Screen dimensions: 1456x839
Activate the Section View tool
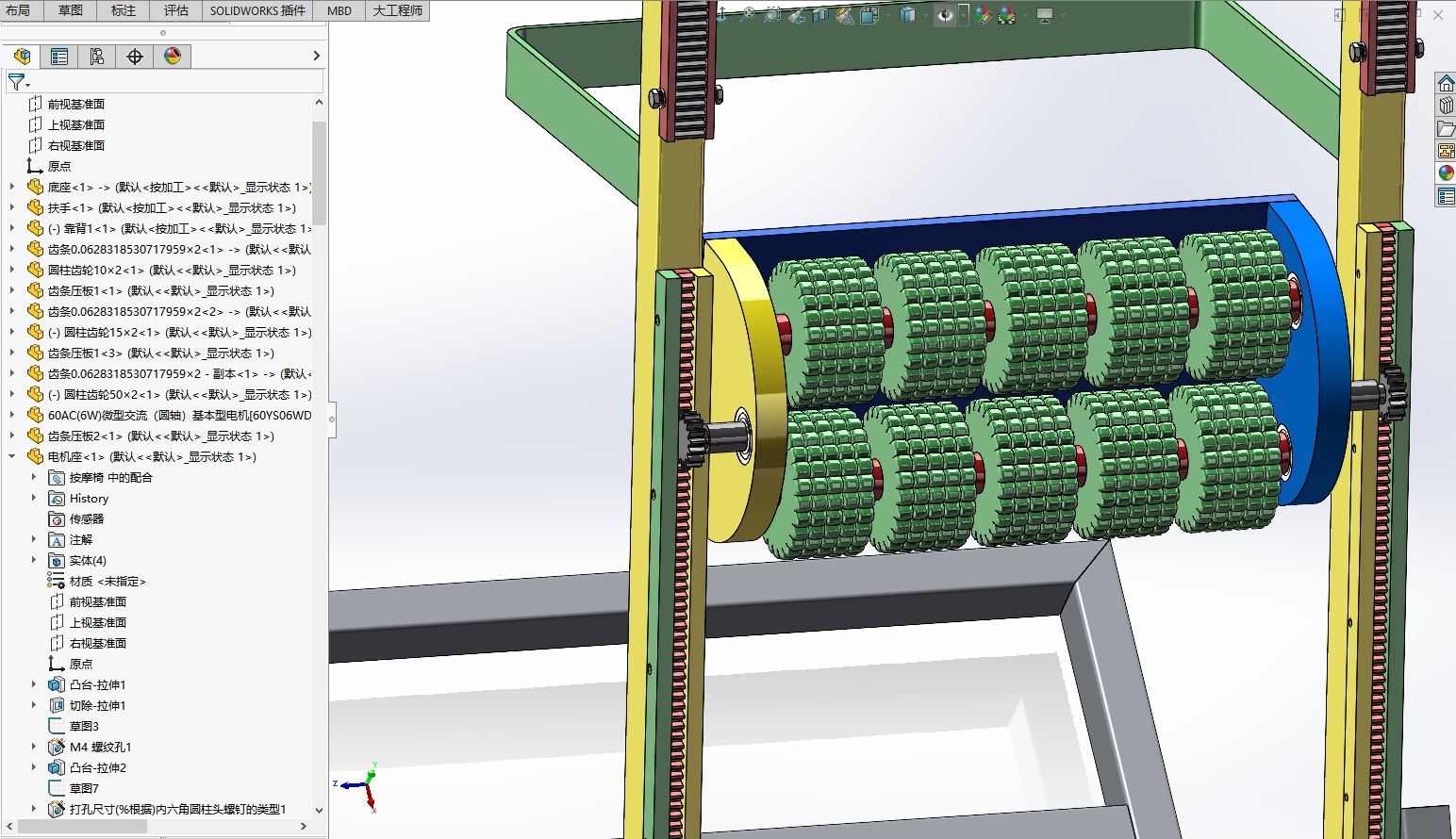point(820,15)
